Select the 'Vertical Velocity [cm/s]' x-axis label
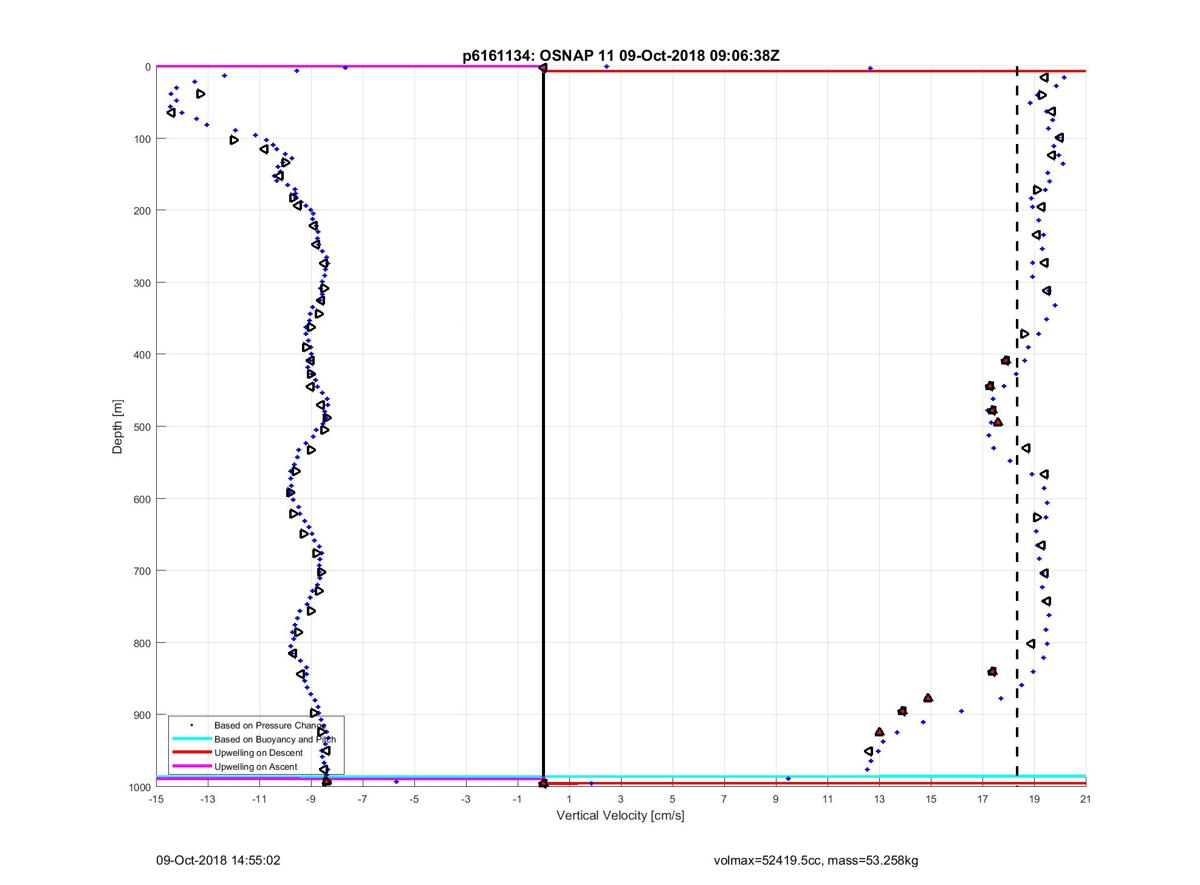Viewport: 1200px width, 885px height. (620, 816)
